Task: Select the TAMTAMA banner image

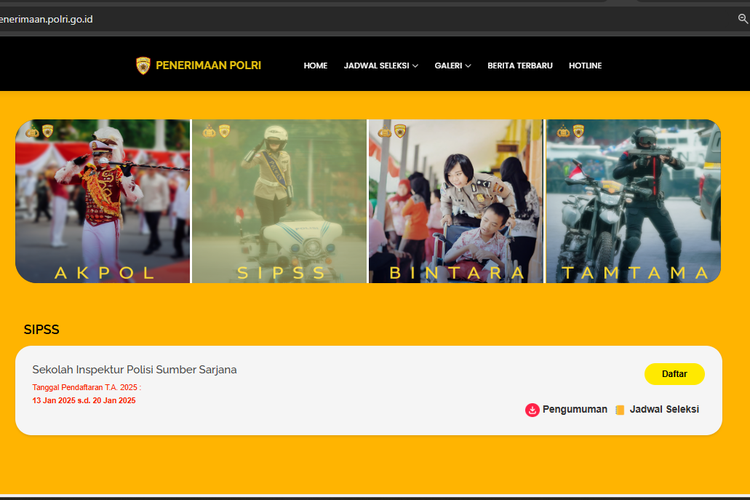Action: (x=633, y=200)
